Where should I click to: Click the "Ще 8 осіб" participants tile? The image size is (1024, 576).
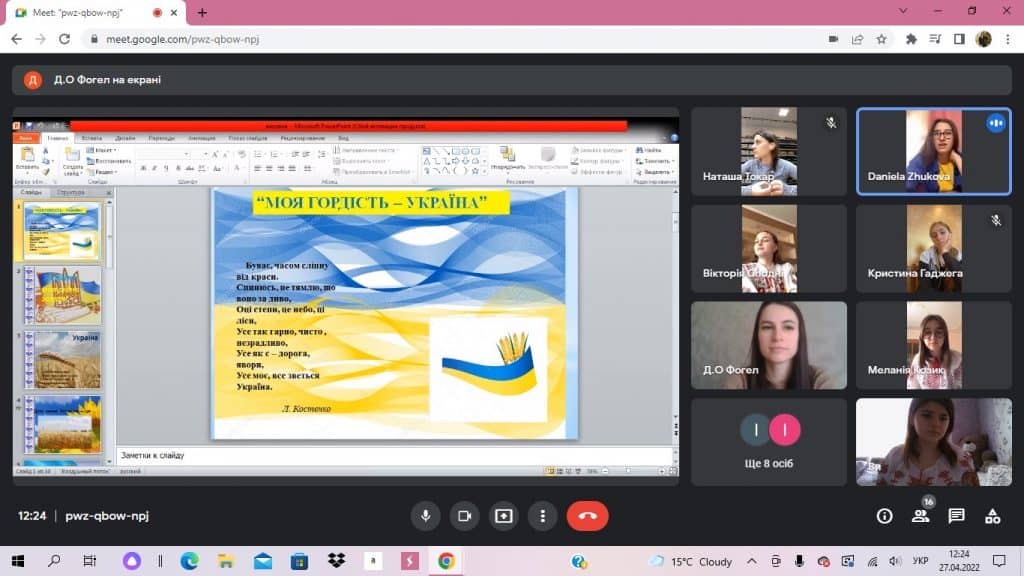tap(769, 441)
